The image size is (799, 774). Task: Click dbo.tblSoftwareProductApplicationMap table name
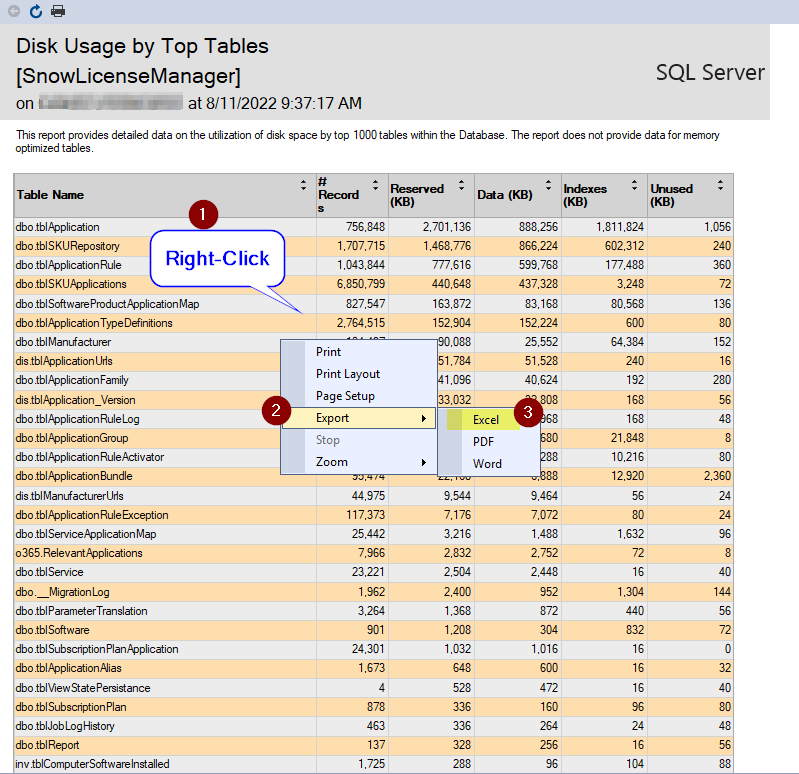point(107,304)
